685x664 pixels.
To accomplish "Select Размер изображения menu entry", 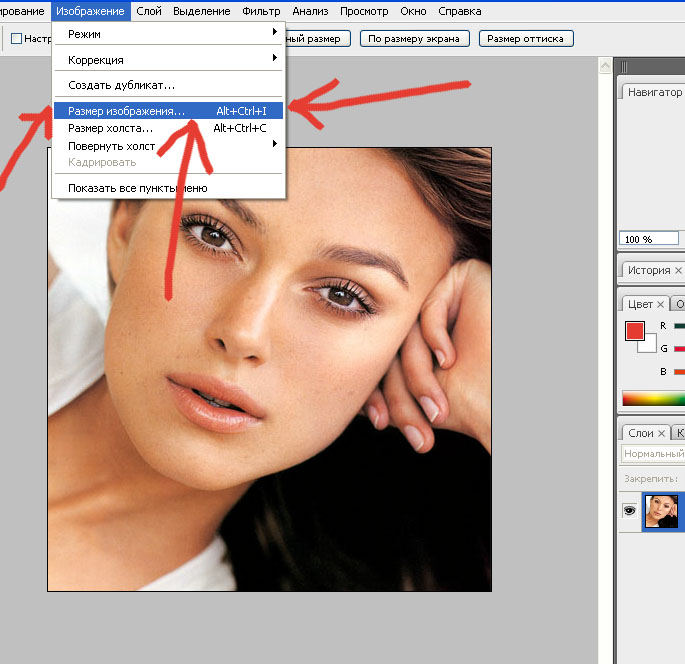I will point(169,111).
